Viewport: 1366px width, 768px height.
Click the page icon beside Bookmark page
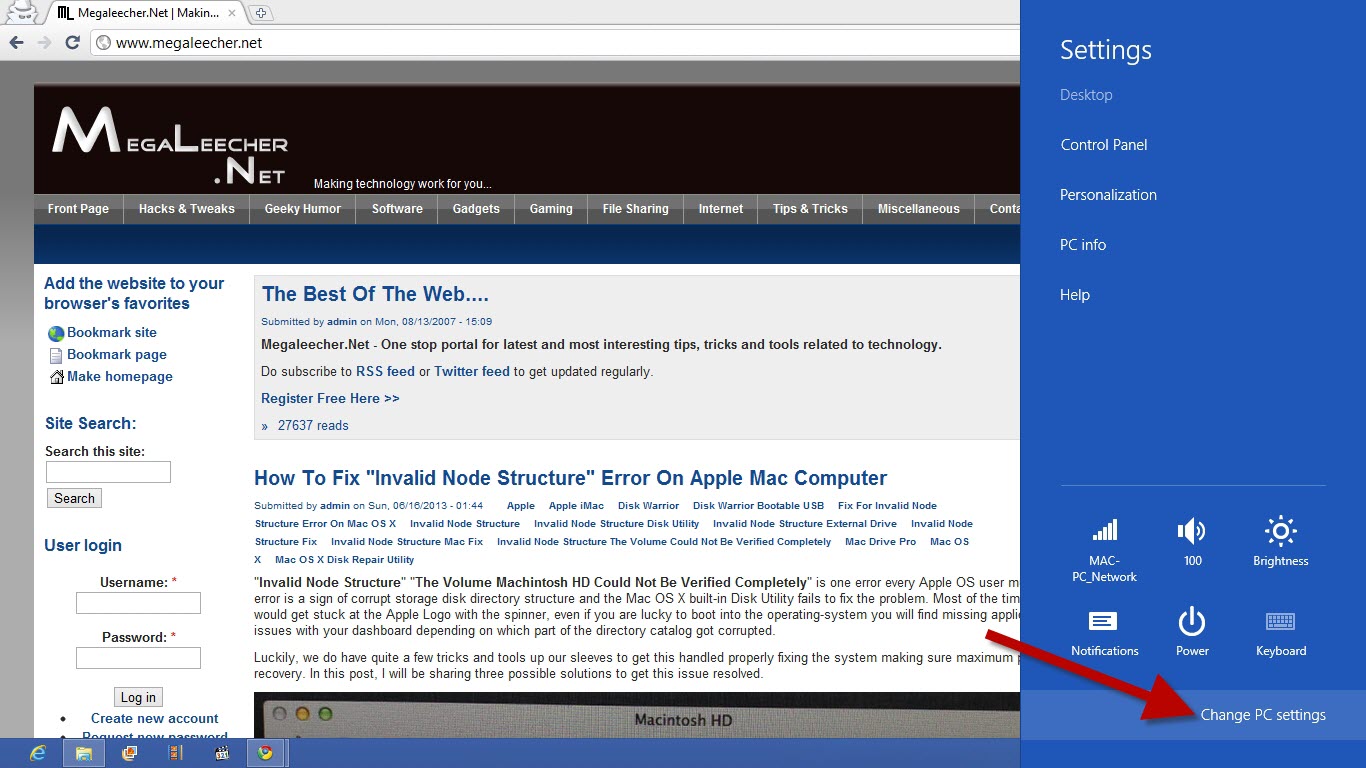point(56,355)
